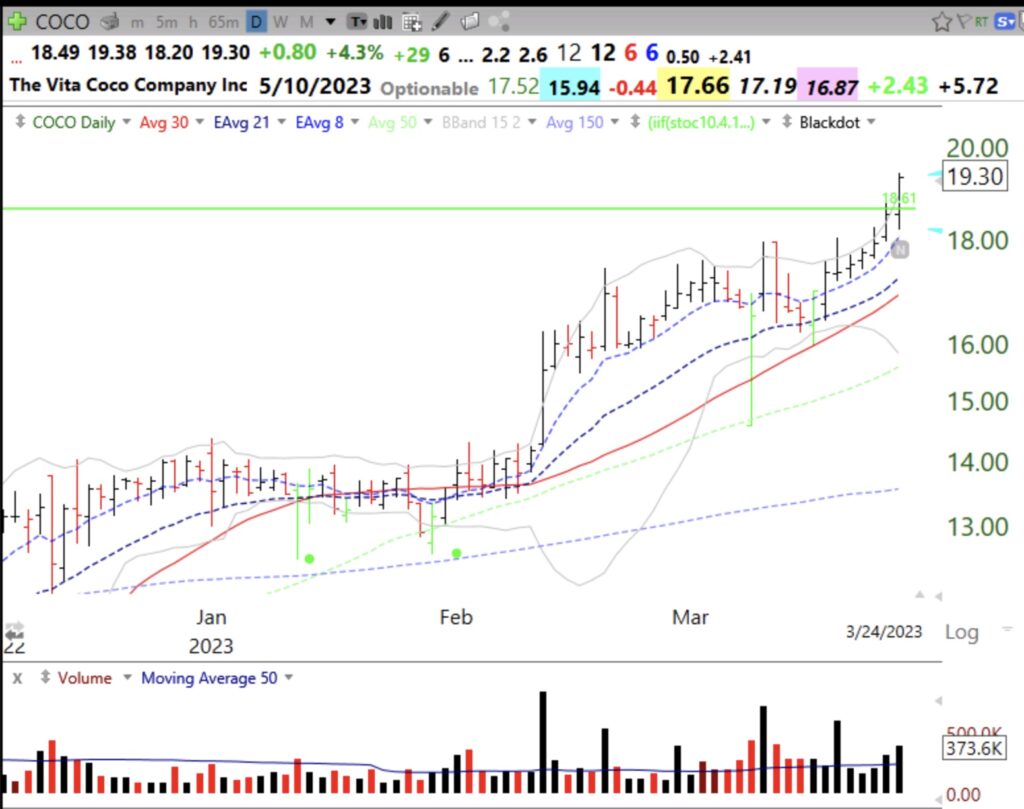Click the COCO ticker symbol
Image resolution: width=1024 pixels, height=809 pixels.
pyautogui.click(x=62, y=22)
